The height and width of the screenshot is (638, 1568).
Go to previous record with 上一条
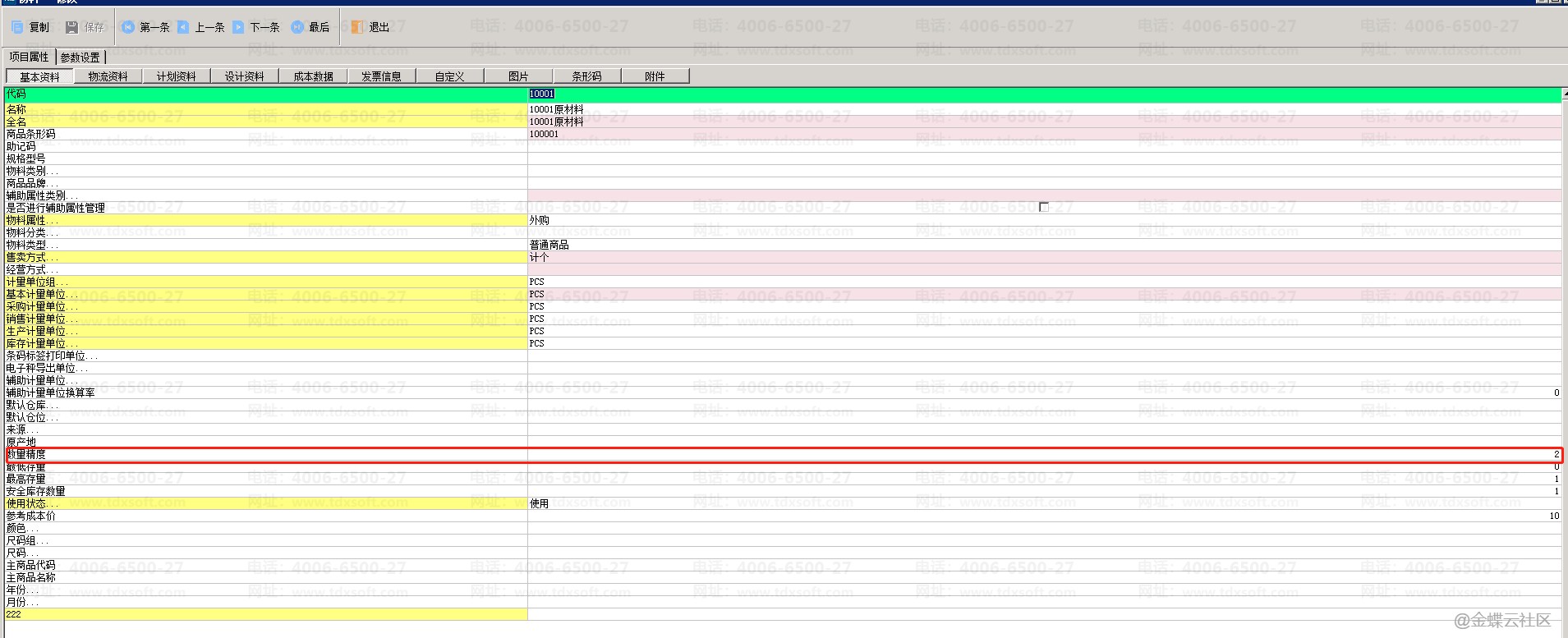click(201, 27)
